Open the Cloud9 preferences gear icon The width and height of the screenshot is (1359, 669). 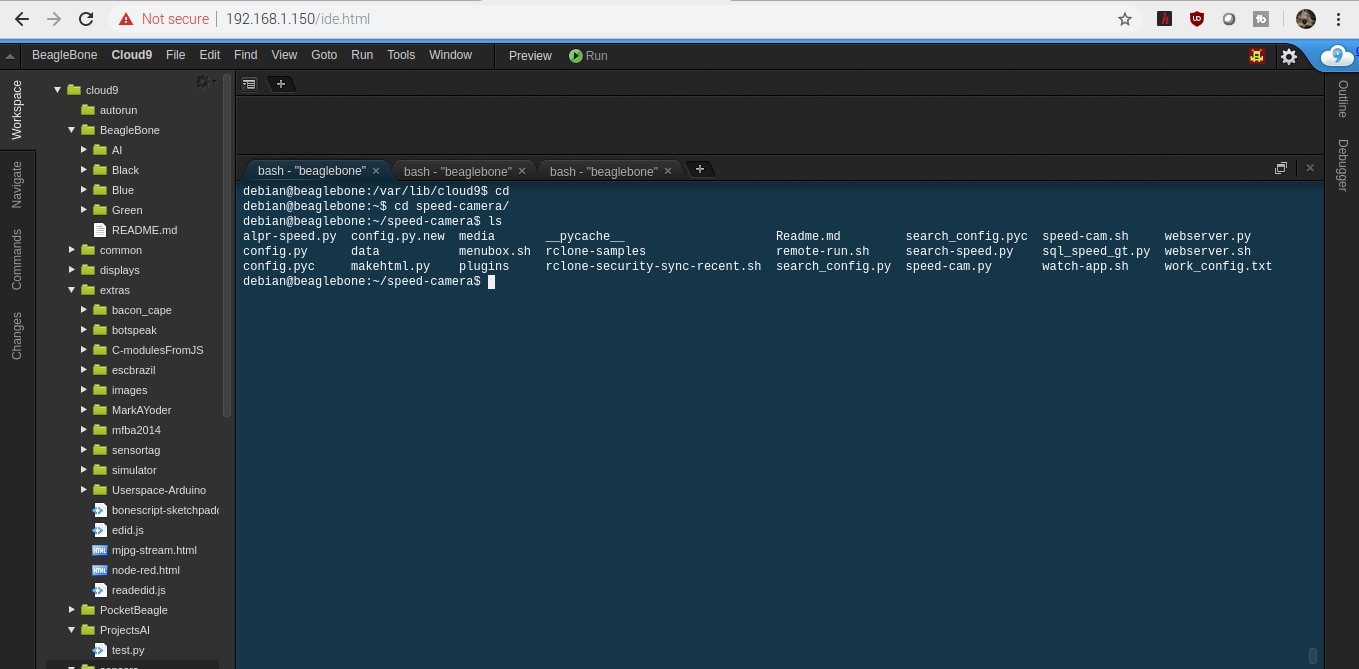(x=1289, y=57)
